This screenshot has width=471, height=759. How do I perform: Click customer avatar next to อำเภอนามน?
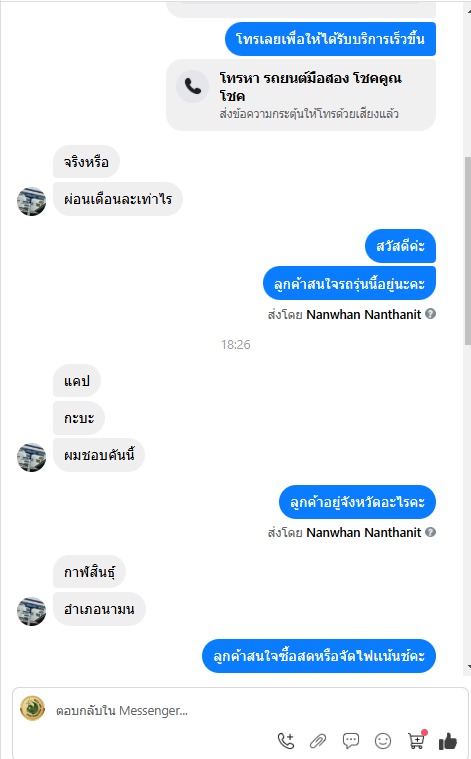tap(31, 611)
